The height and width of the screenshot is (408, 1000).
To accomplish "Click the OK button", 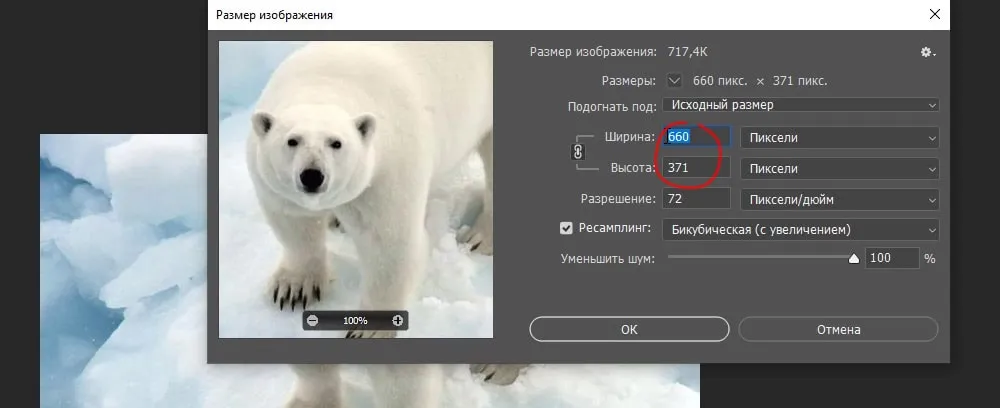I will pos(629,329).
